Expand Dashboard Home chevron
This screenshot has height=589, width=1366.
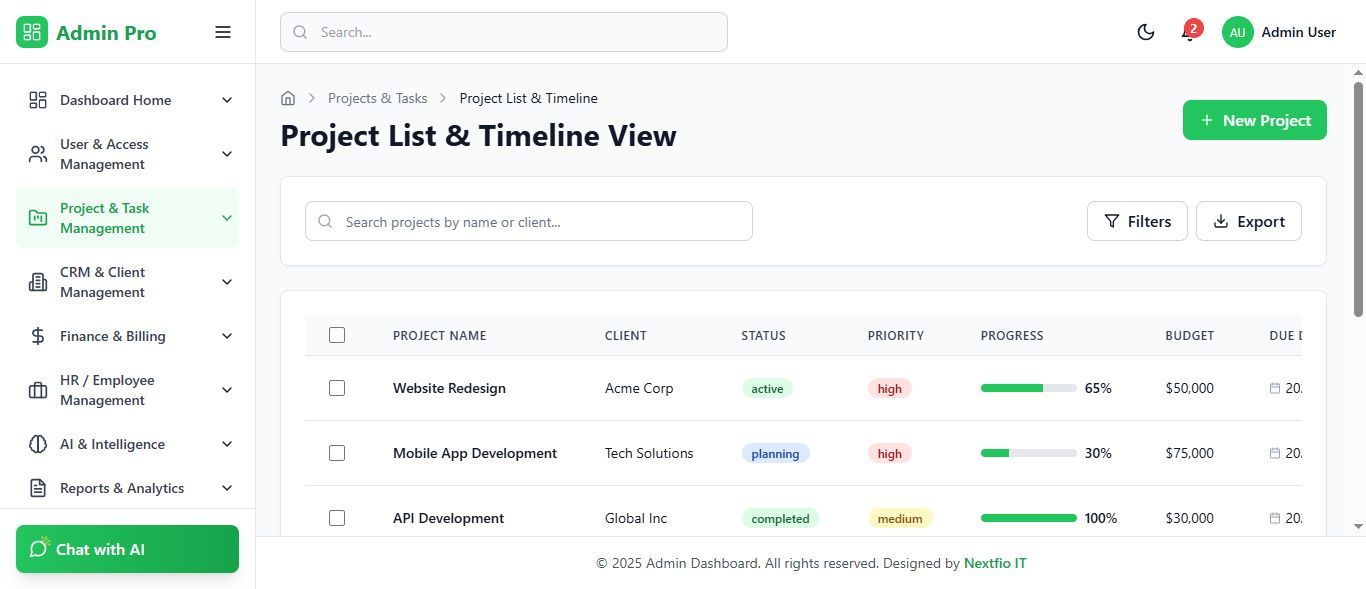(x=227, y=100)
